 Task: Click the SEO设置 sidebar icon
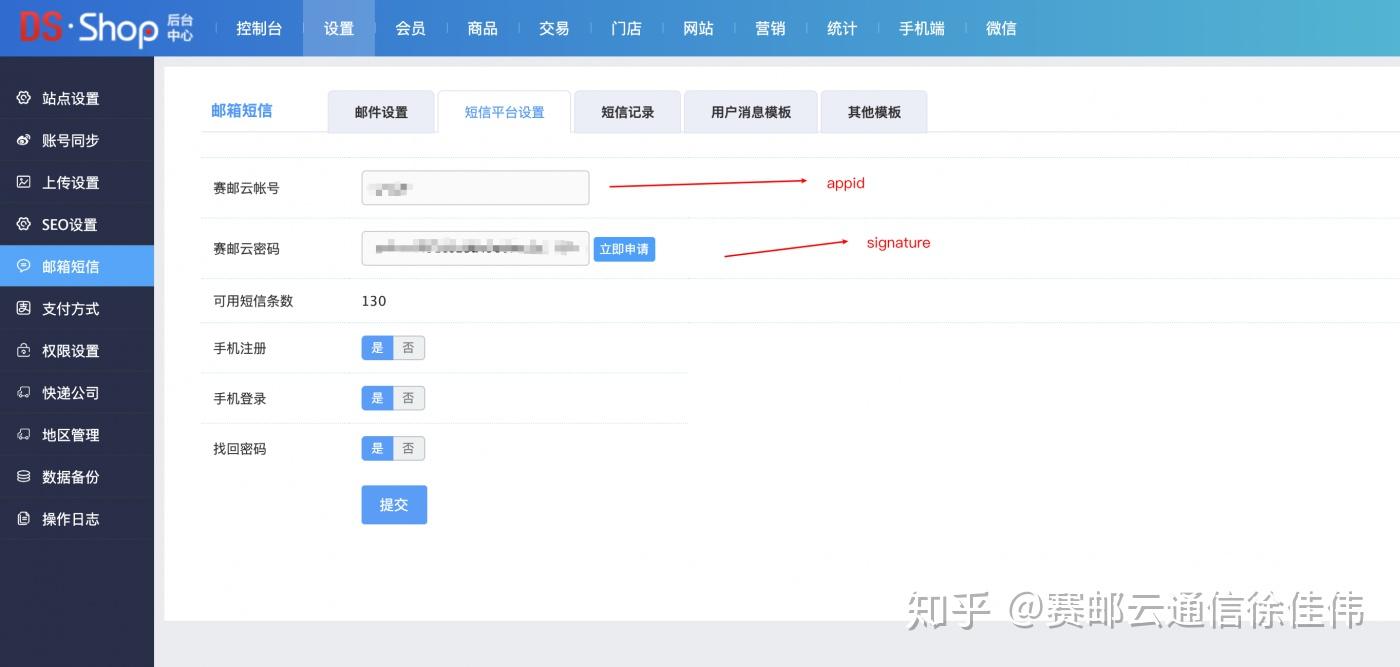(24, 224)
